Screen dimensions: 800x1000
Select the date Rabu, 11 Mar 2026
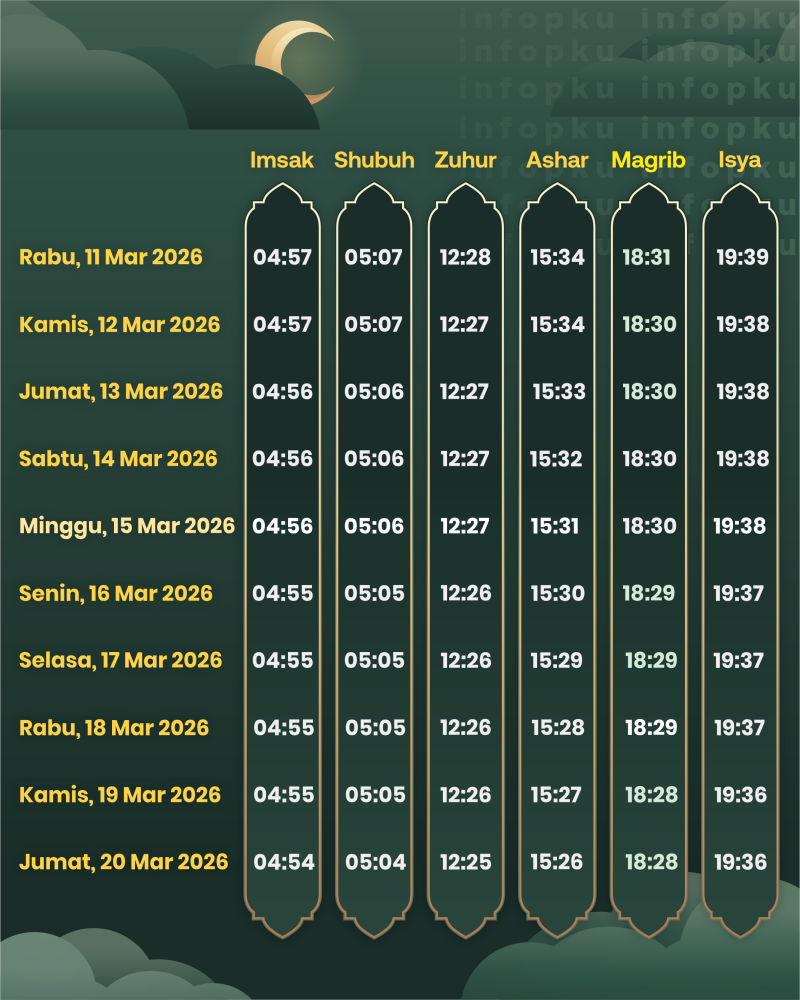click(x=110, y=257)
